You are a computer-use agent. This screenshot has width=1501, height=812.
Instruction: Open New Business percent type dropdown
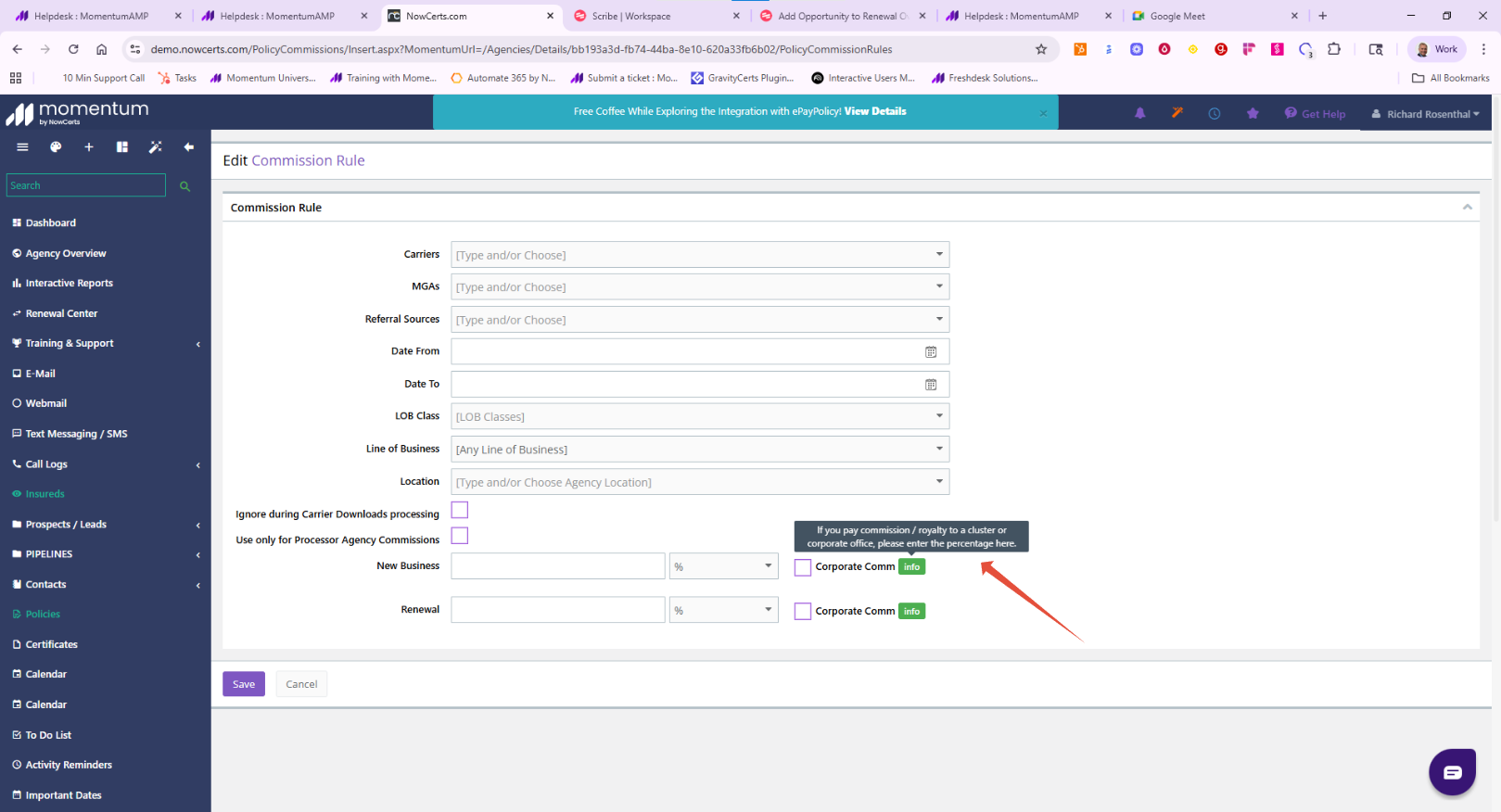(724, 566)
